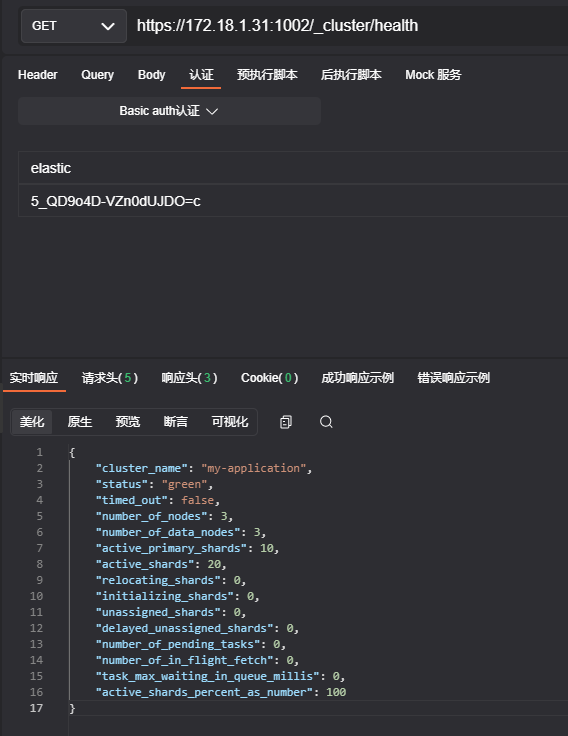Click the username field containing elastic
568x736 pixels.
point(293,168)
